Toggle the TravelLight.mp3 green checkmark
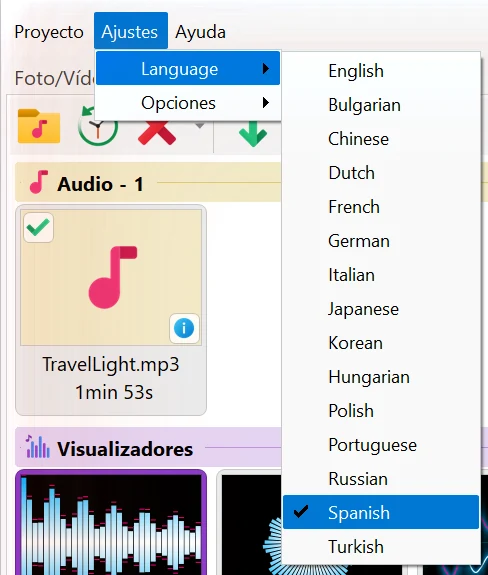The height and width of the screenshot is (575, 488). (38, 227)
